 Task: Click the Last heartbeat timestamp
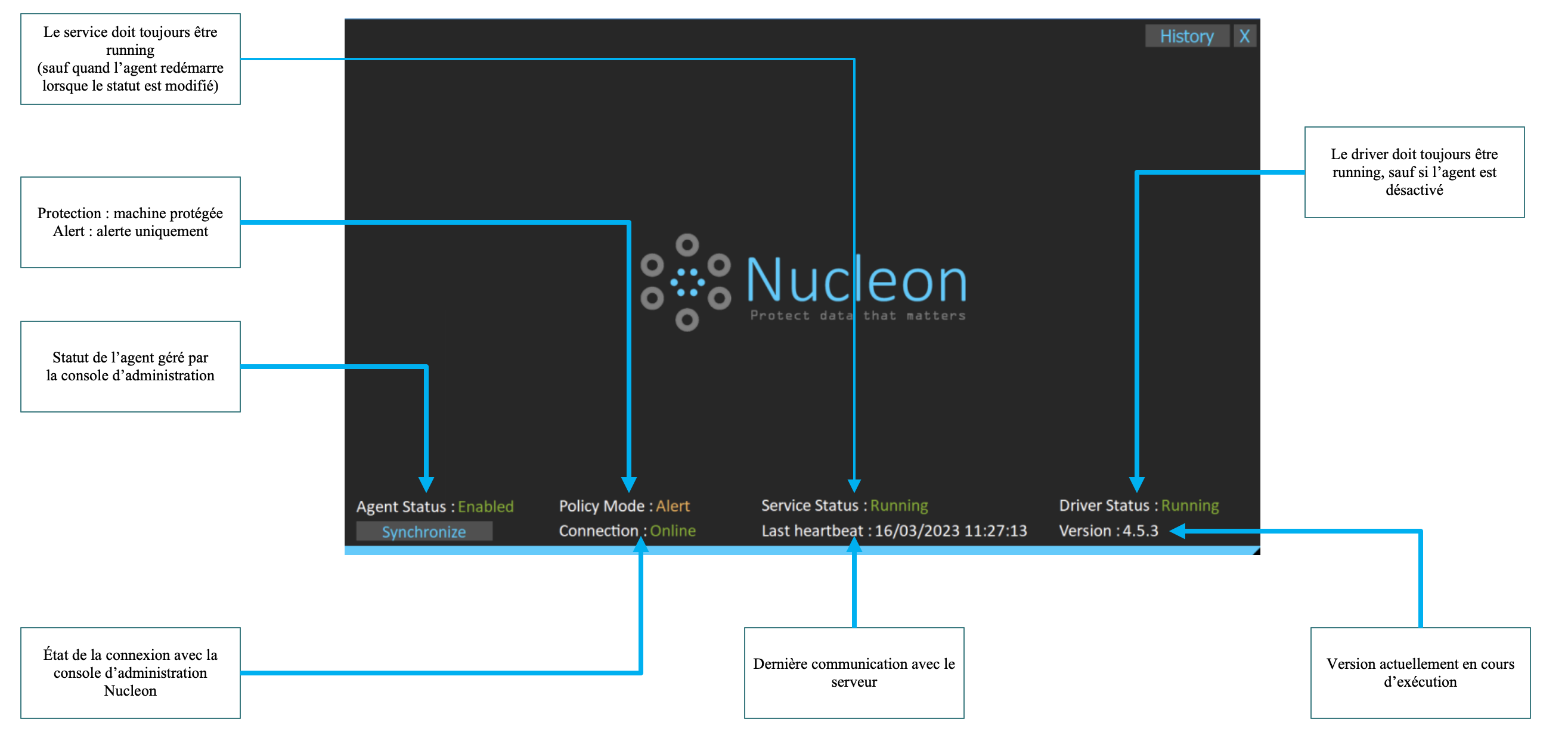[x=950, y=531]
